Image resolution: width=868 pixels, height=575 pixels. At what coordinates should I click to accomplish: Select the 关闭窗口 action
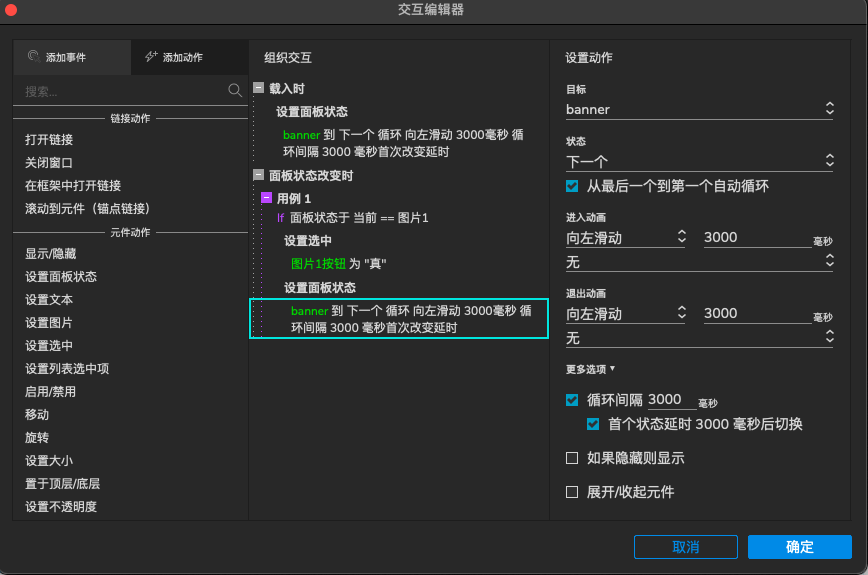coord(49,163)
